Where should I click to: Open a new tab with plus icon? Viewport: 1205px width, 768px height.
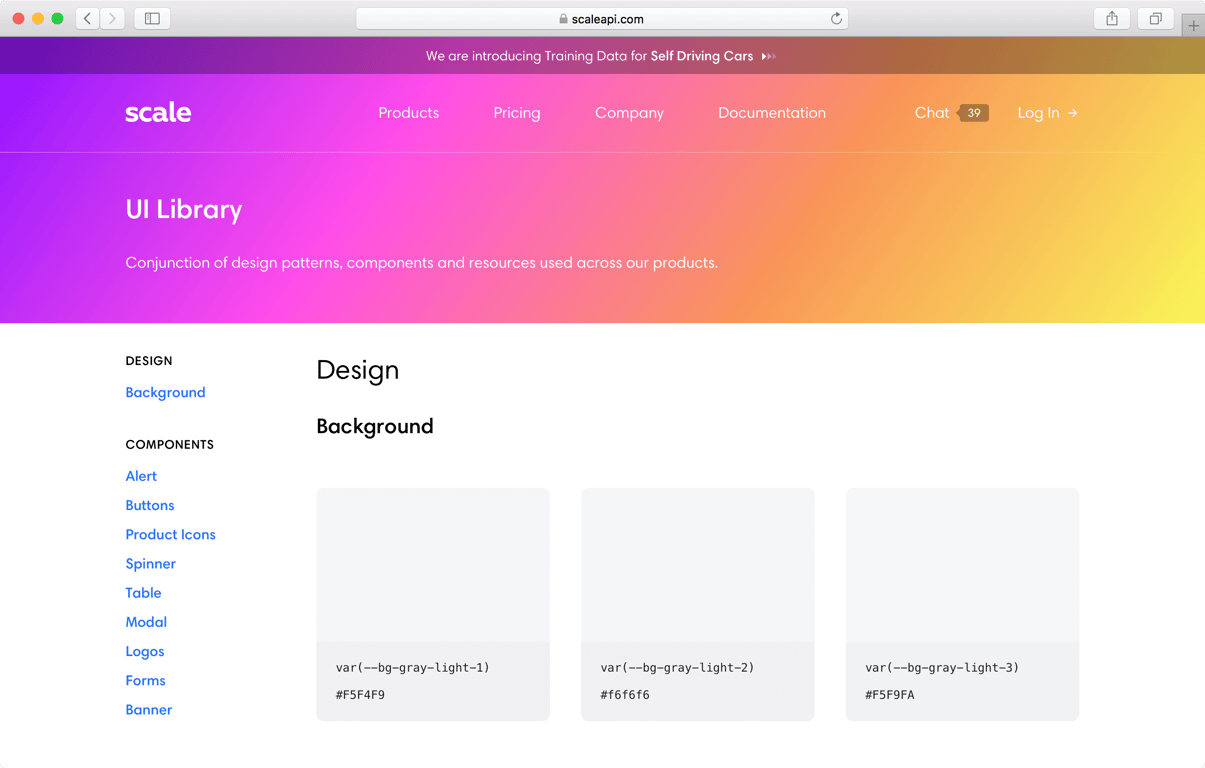point(1193,25)
